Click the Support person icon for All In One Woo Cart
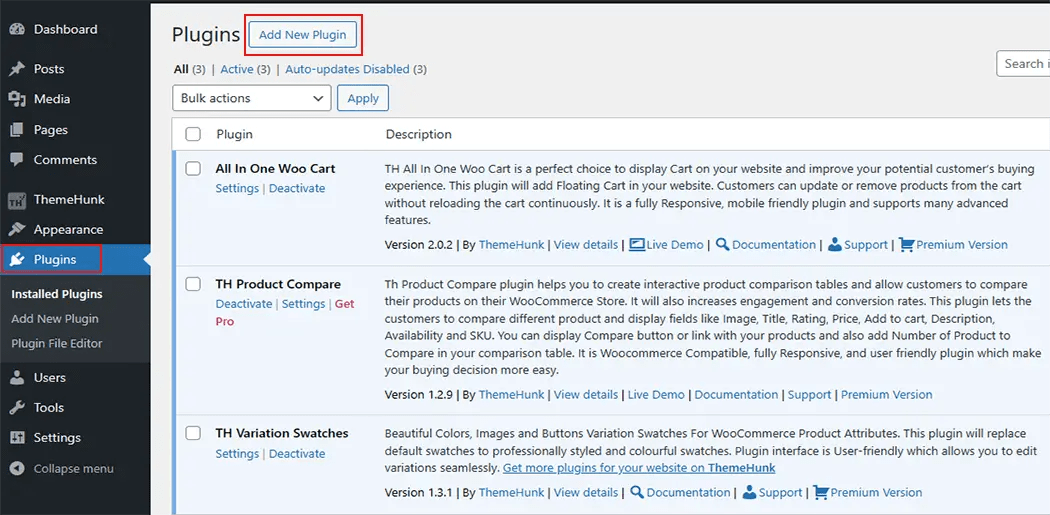This screenshot has height=515, width=1050. pyautogui.click(x=834, y=244)
